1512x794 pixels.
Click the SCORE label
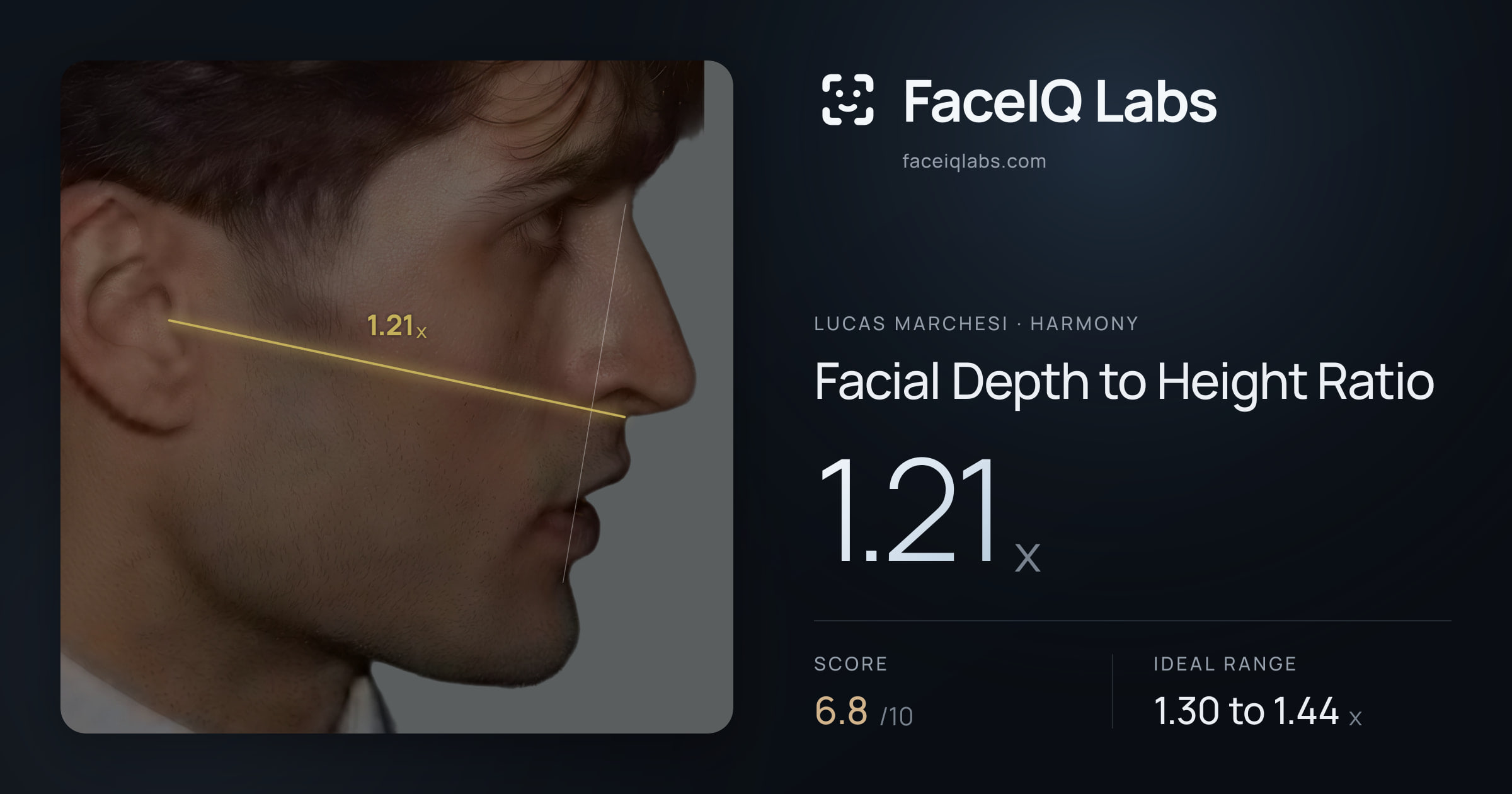(x=850, y=664)
